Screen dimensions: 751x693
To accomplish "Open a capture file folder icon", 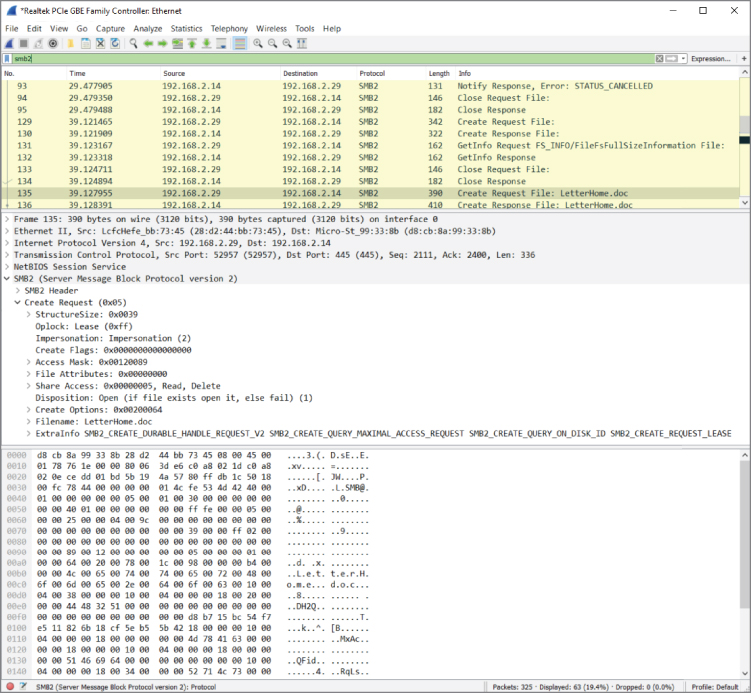I will pyautogui.click(x=71, y=44).
